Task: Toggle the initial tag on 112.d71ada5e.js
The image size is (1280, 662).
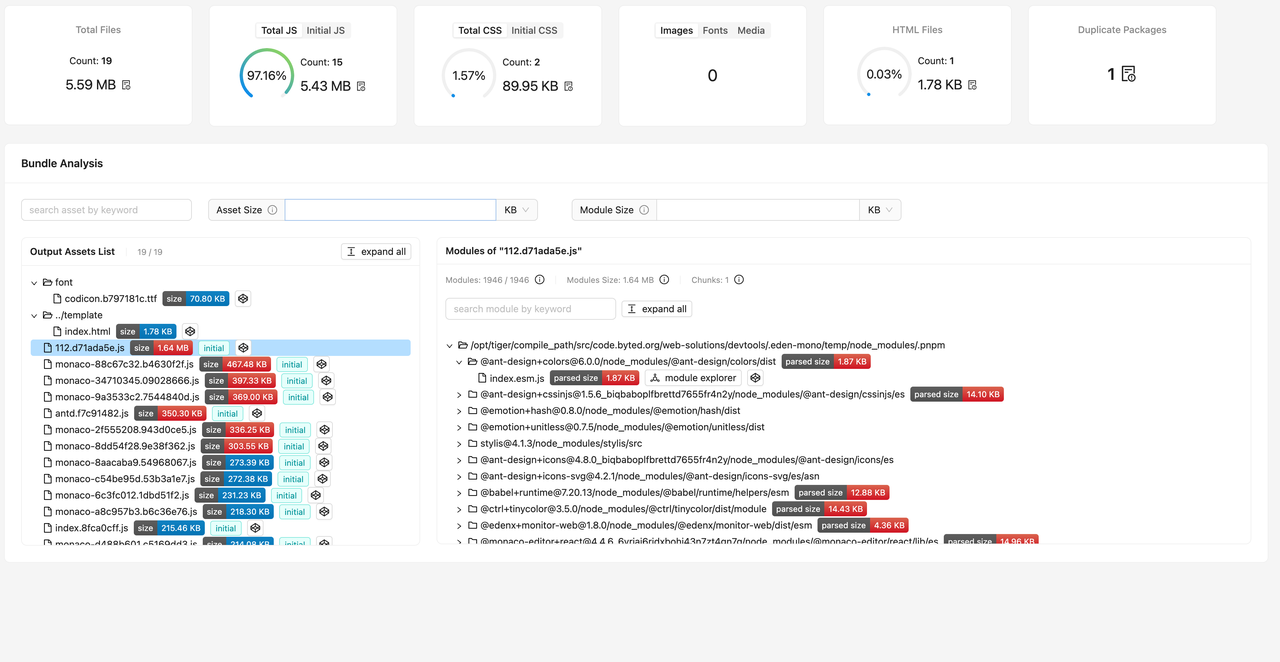Action: (x=214, y=347)
